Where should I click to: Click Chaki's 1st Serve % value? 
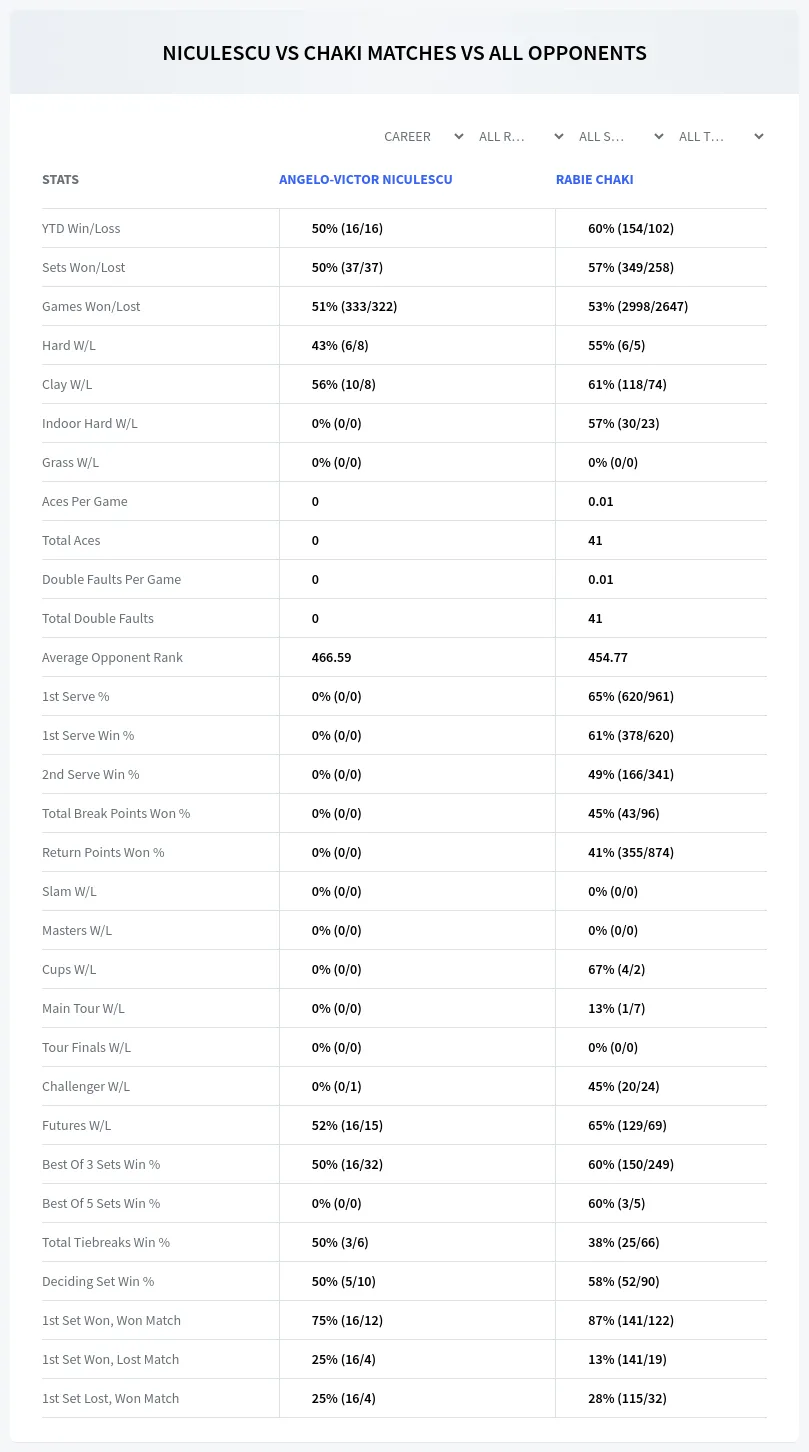631,696
